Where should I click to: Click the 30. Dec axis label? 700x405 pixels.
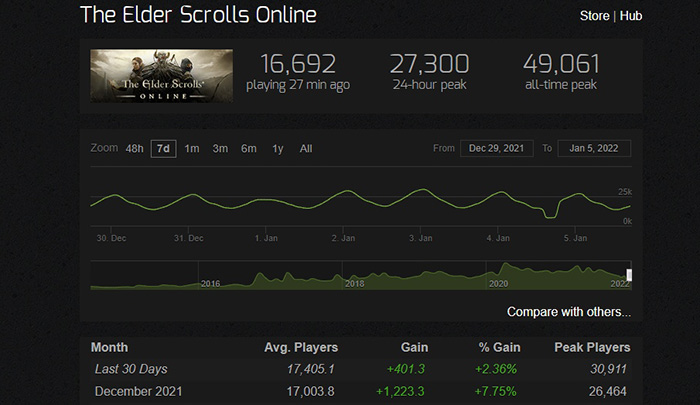111,238
